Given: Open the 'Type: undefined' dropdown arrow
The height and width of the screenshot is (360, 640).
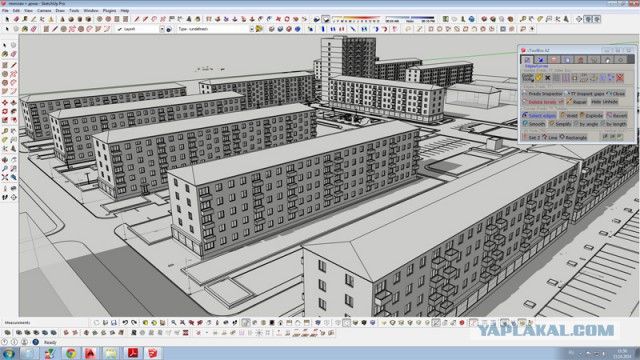Looking at the screenshot, I should tap(252, 29).
